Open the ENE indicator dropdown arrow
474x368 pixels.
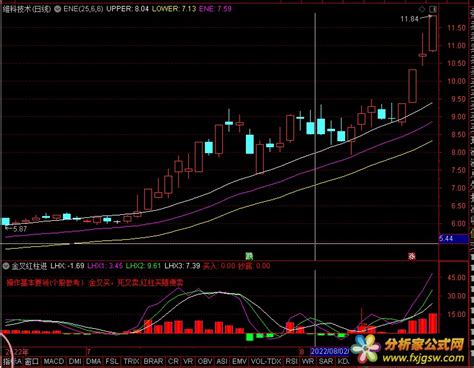[58, 9]
